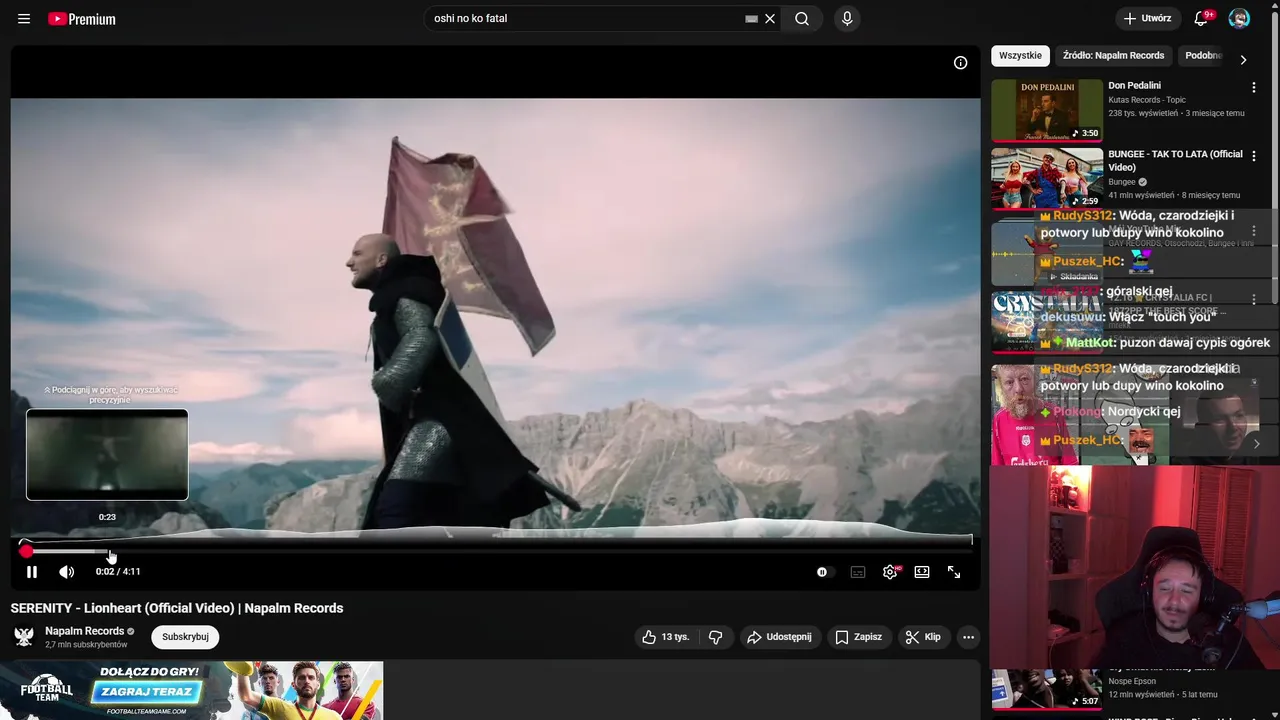Create a Klip from video
The width and height of the screenshot is (1280, 720).
click(923, 637)
